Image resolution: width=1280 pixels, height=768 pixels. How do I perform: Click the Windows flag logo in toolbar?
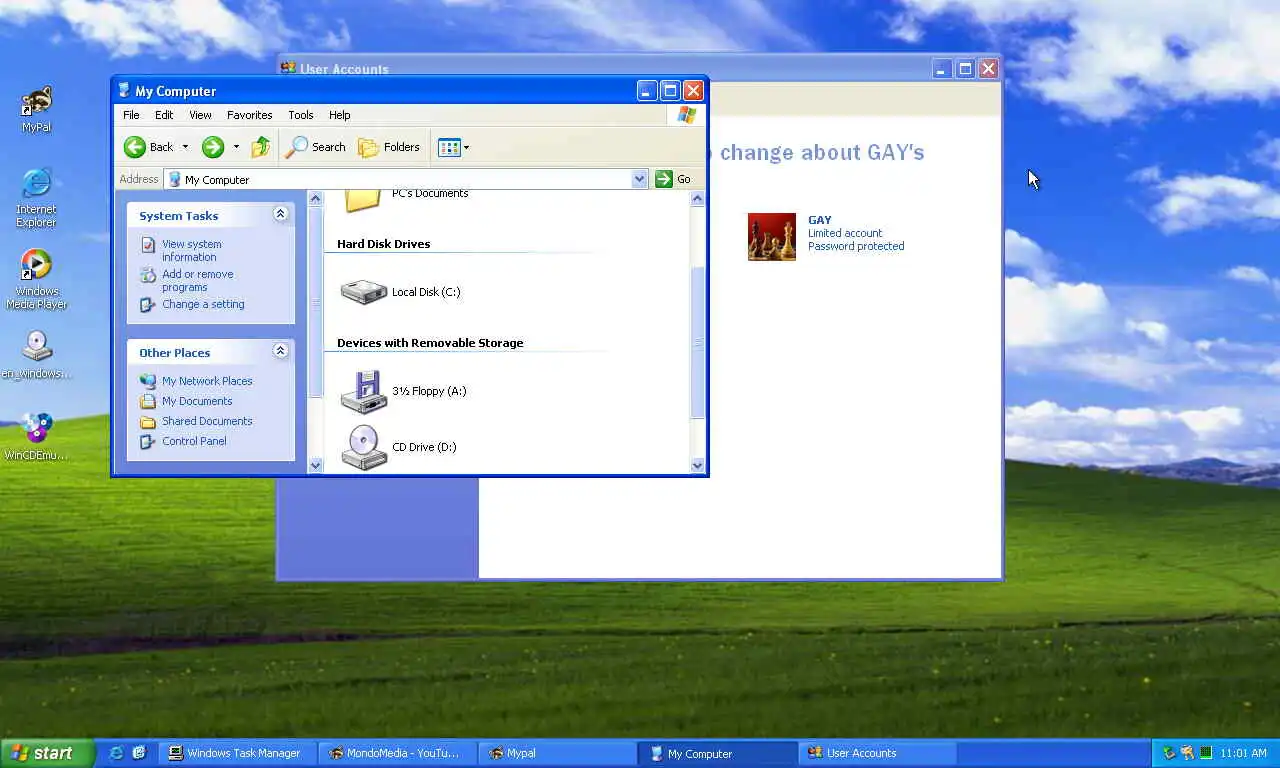[686, 115]
